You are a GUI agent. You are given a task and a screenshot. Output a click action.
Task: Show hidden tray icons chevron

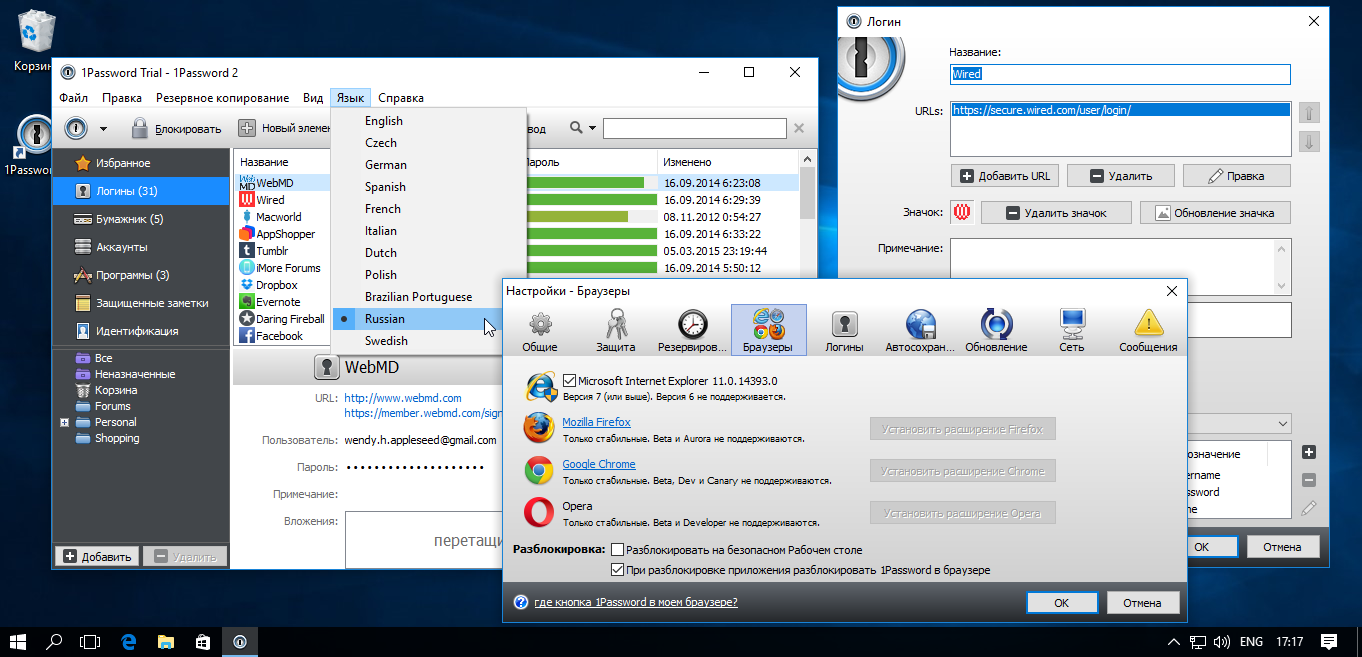[1174, 641]
